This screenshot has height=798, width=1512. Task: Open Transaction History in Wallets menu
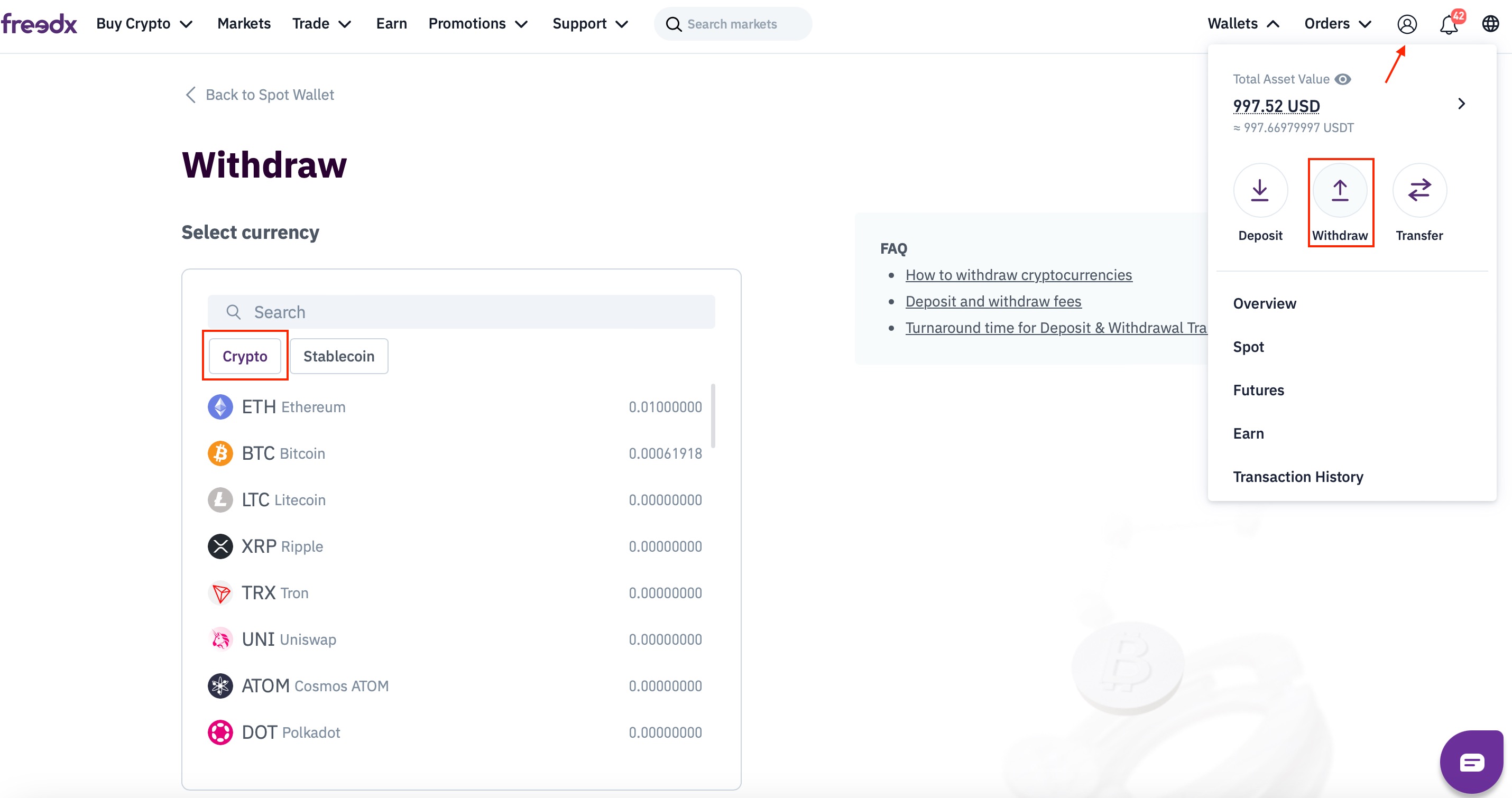[1298, 477]
